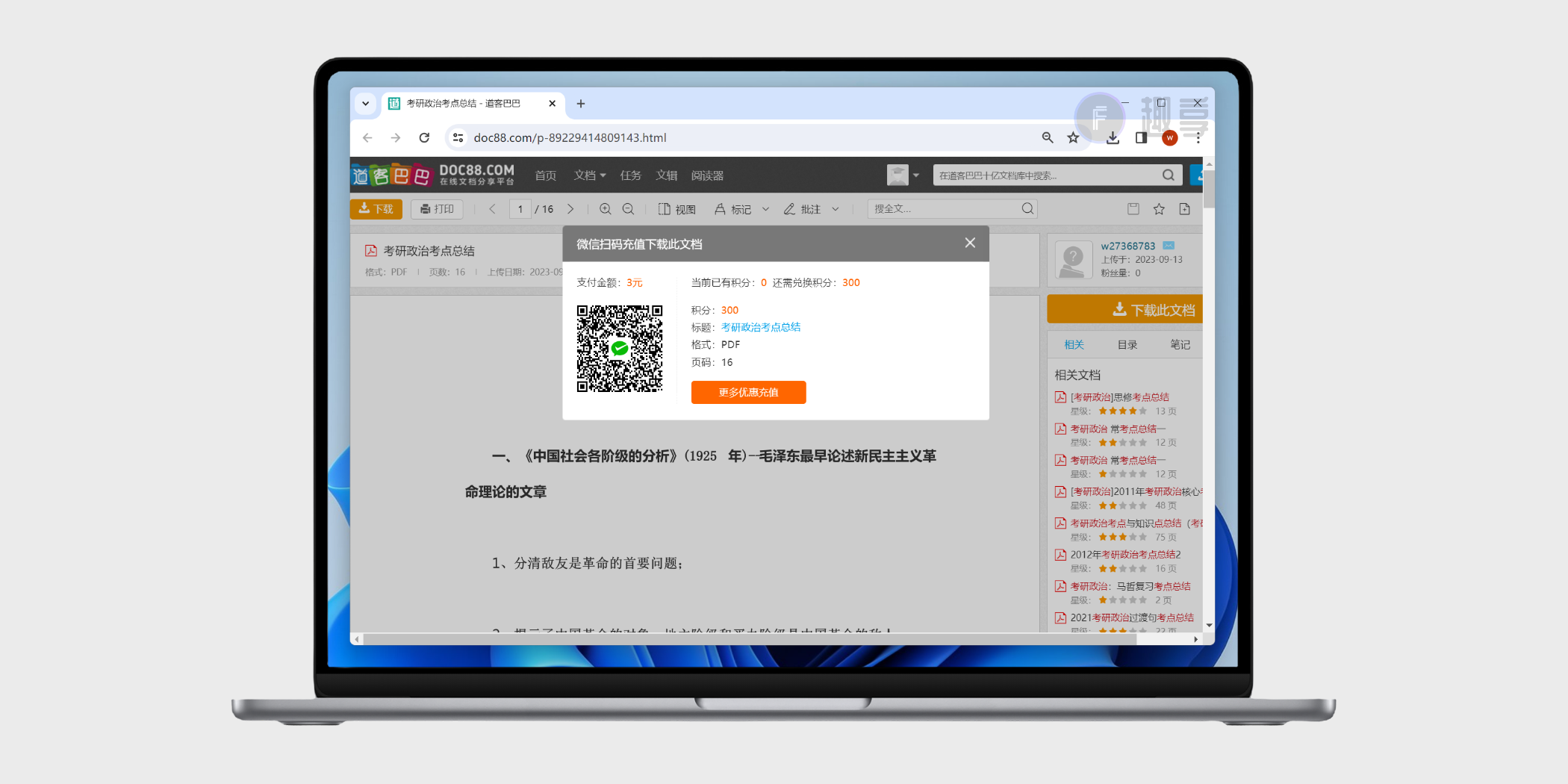Expand the arrow next to header avatar
The image size is (1568, 784).
coord(916,175)
